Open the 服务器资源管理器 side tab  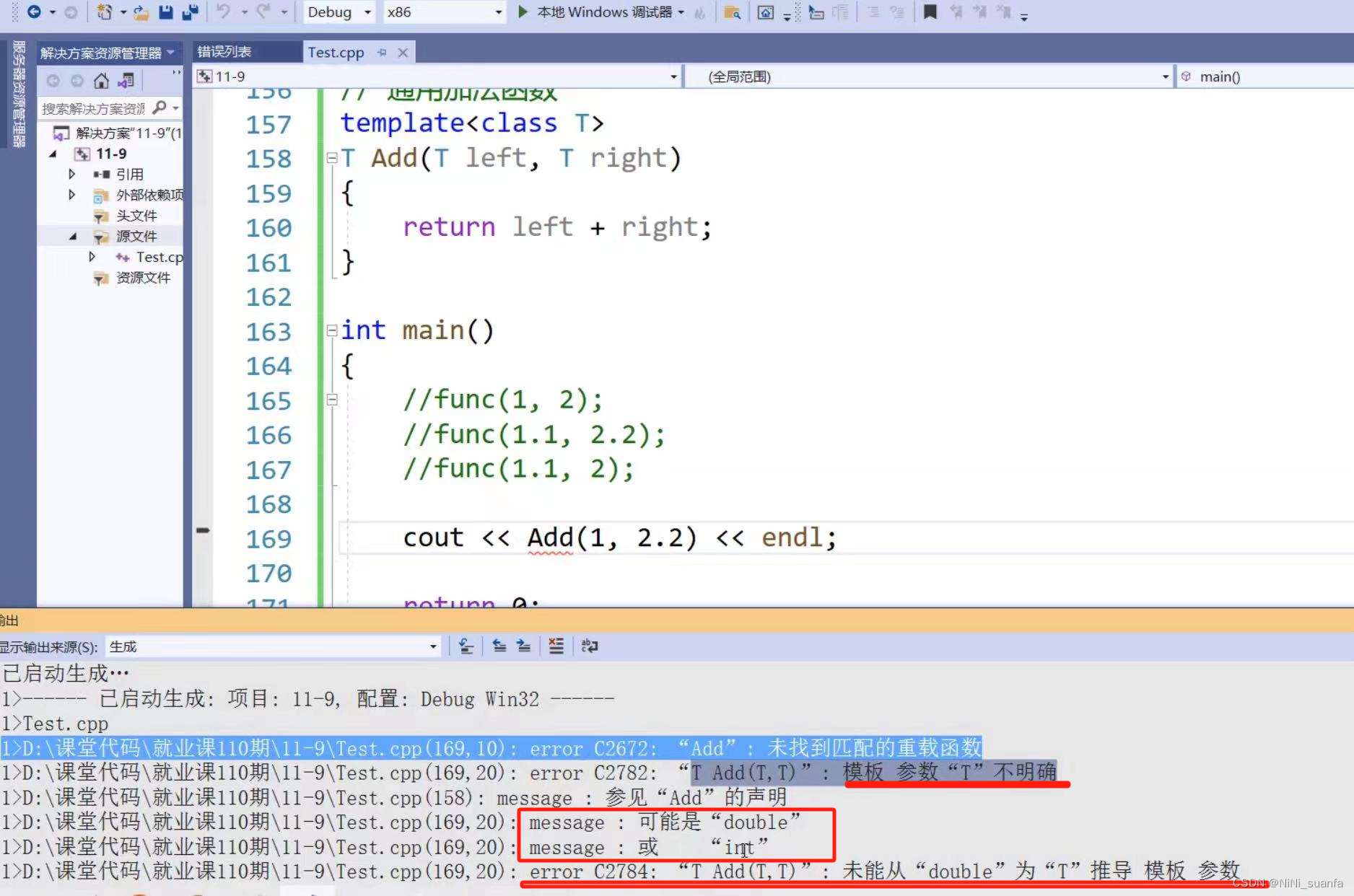click(x=19, y=94)
